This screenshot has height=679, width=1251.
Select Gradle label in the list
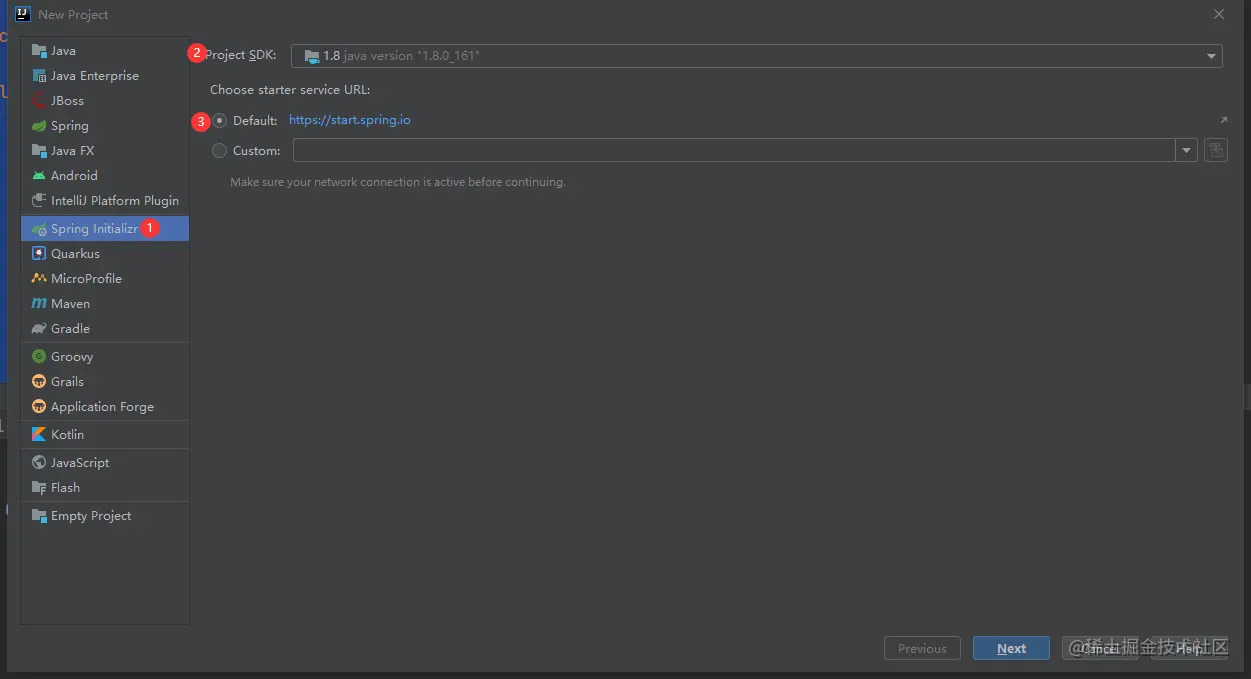70,329
